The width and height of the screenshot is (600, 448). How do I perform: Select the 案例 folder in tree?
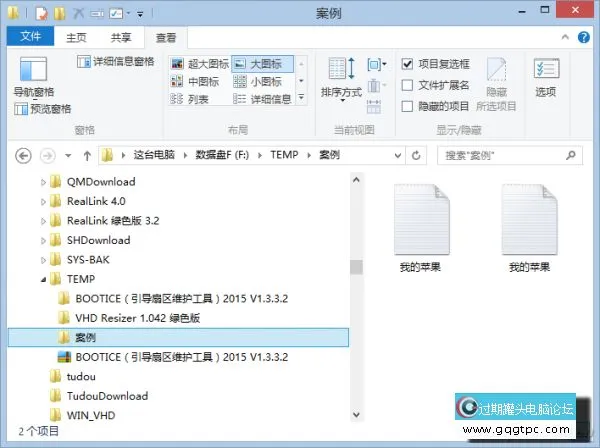tap(178, 337)
